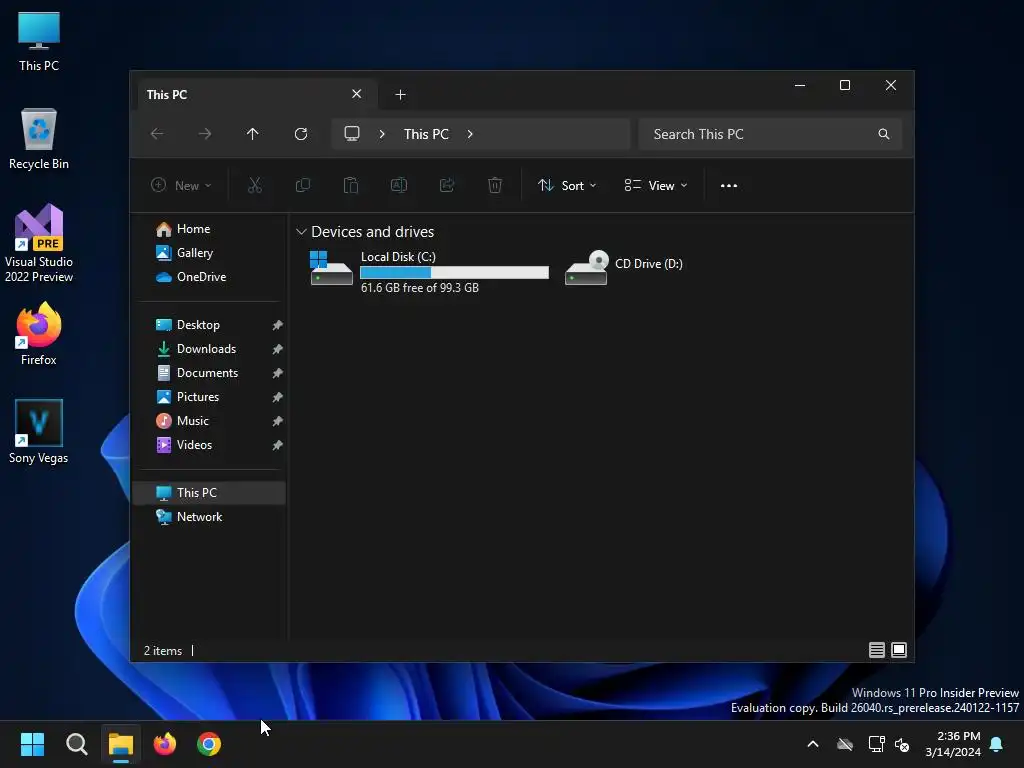1024x768 pixels.
Task: Click pin icon next to Videos
Action: [x=278, y=445]
